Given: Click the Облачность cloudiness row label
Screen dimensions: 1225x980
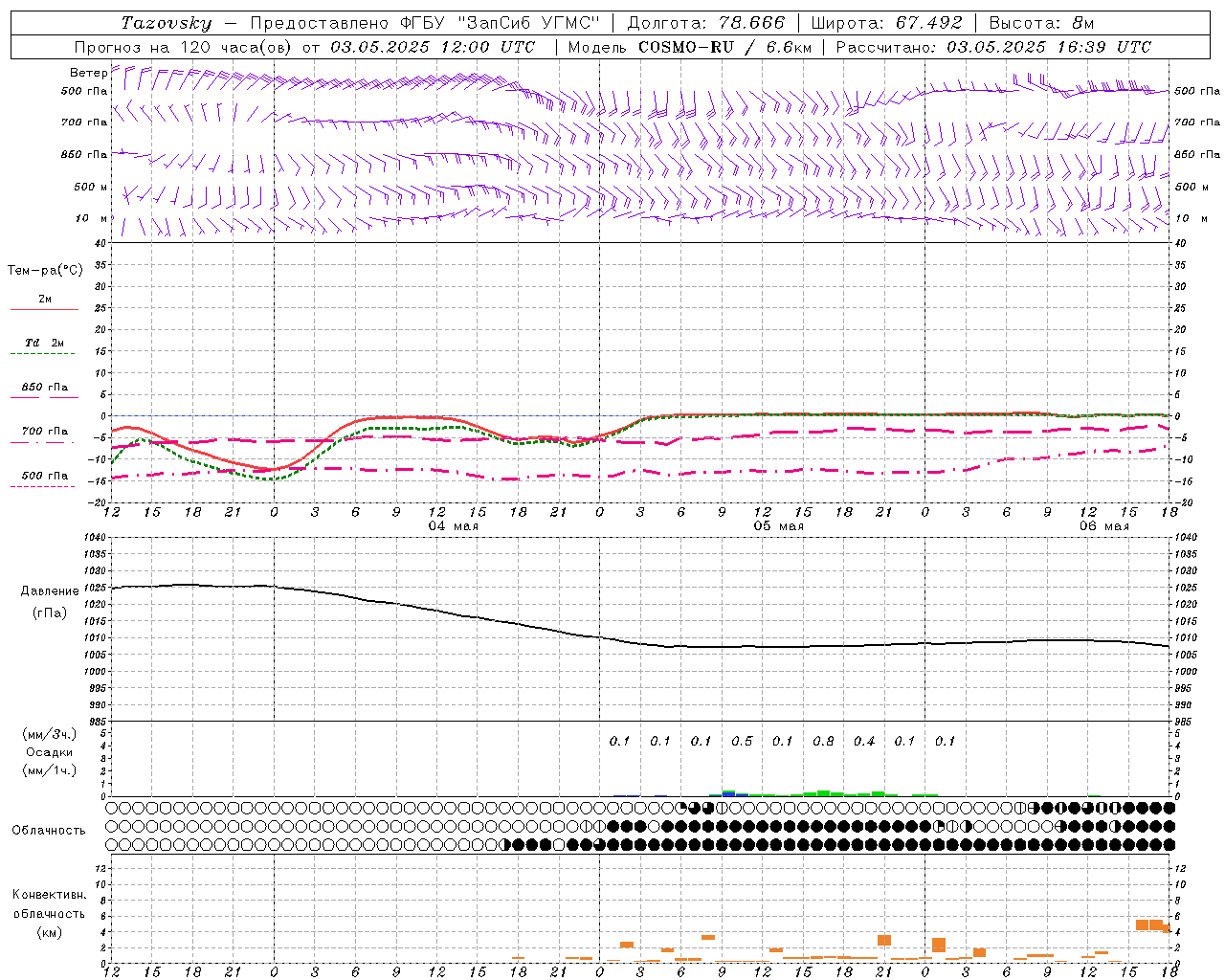Looking at the screenshot, I should (48, 830).
